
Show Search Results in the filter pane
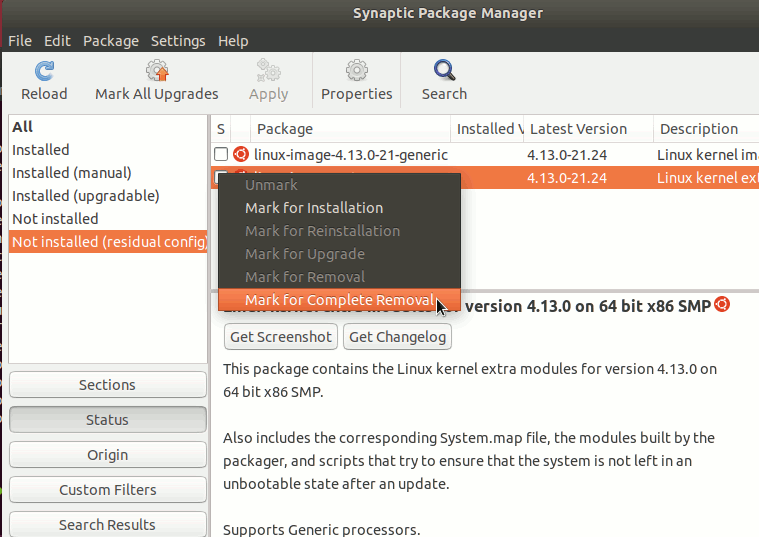107,524
